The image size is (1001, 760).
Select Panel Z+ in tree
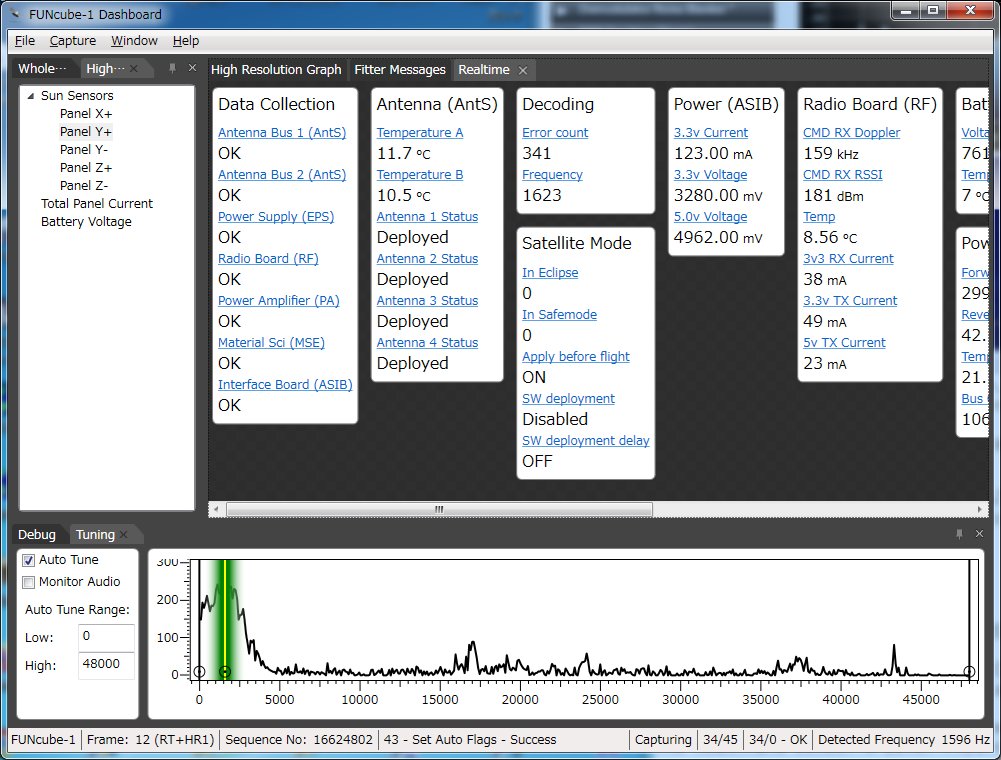pos(86,167)
